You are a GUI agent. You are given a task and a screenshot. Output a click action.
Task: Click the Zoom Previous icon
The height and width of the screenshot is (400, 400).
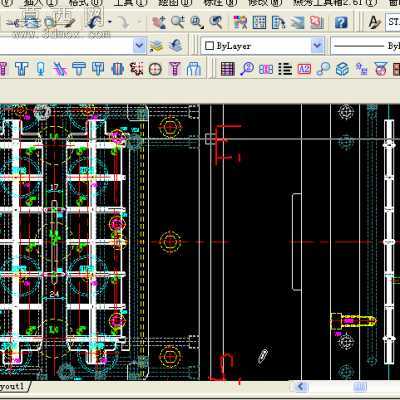click(x=216, y=22)
